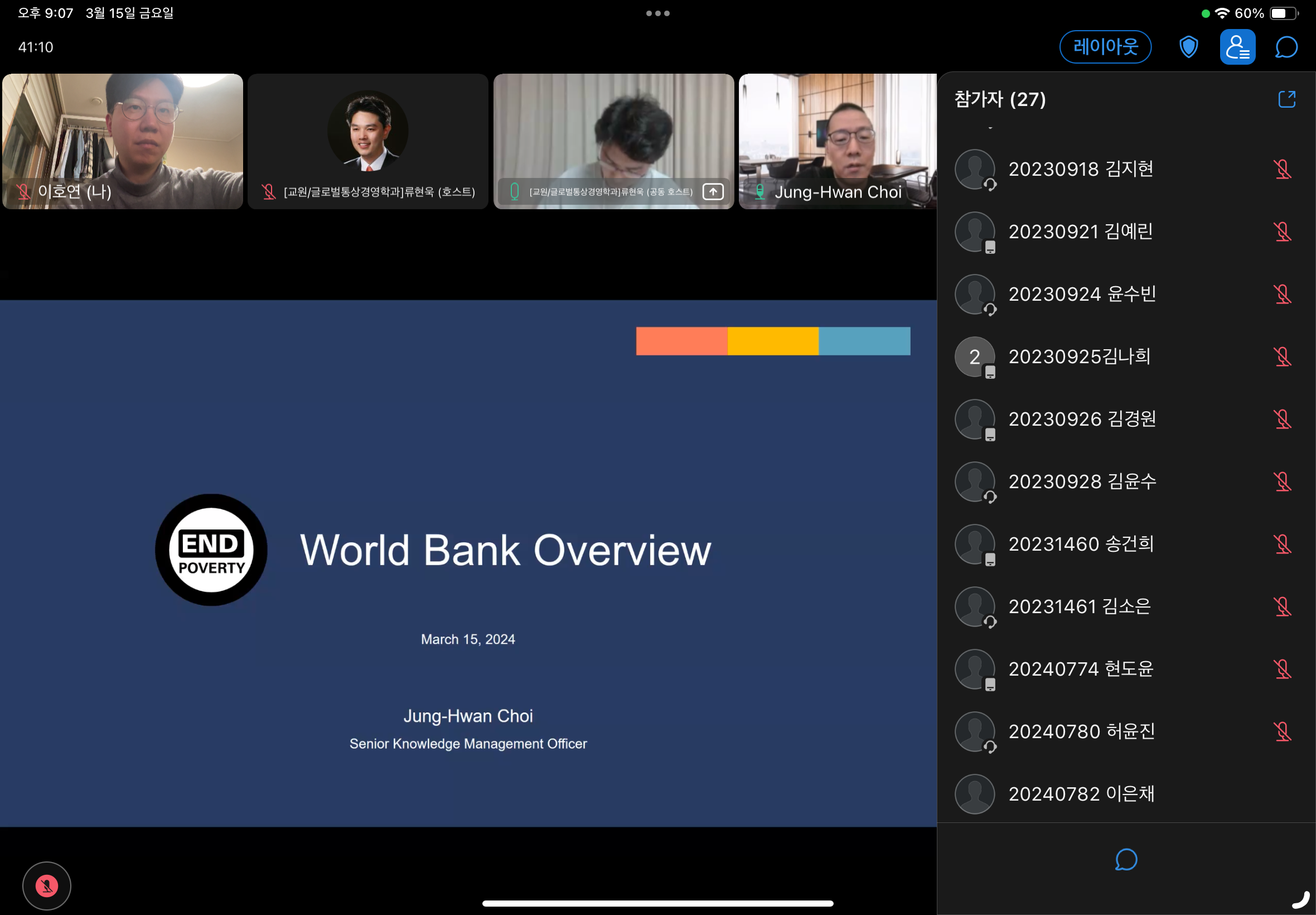Click the Wi-Fi status icon
This screenshot has height=915, width=1316.
[x=1222, y=13]
